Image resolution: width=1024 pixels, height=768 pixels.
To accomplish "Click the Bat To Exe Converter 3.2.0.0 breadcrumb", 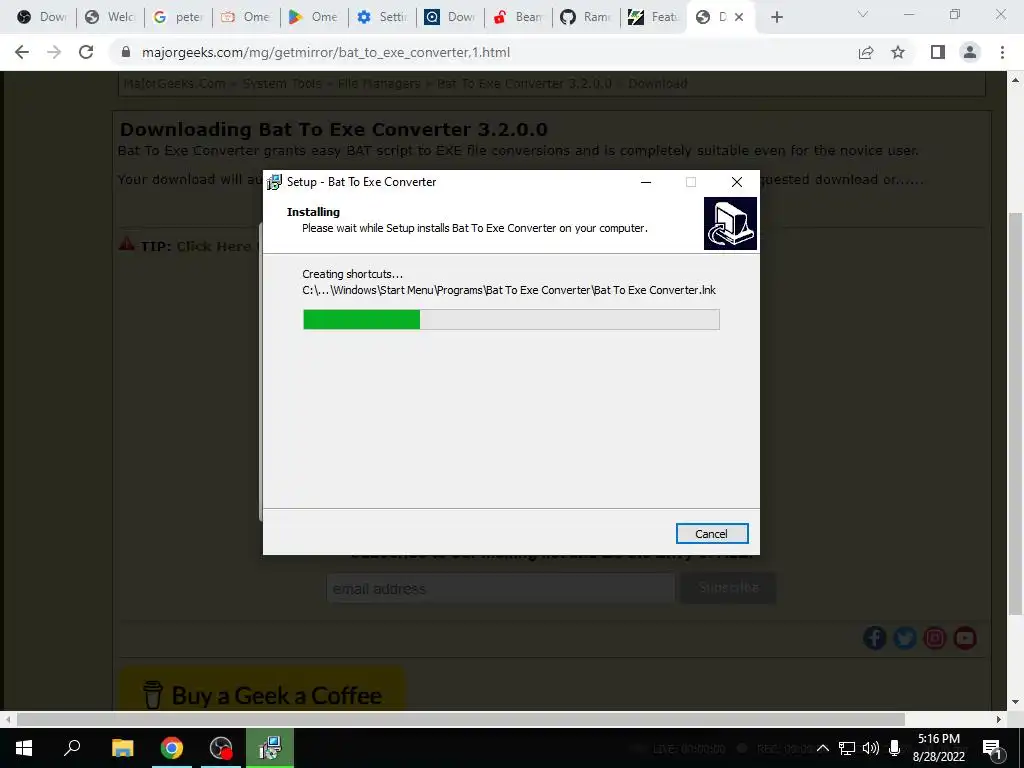I will coord(524,84).
